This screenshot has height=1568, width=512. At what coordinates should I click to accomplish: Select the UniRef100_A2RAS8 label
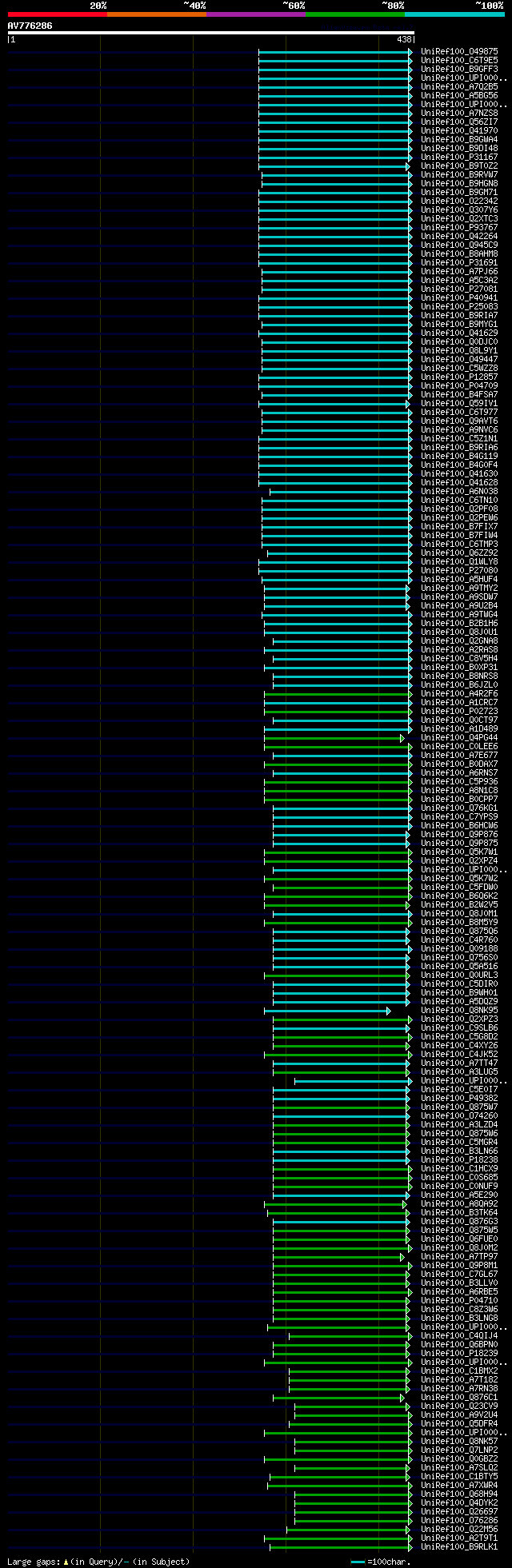[460, 650]
